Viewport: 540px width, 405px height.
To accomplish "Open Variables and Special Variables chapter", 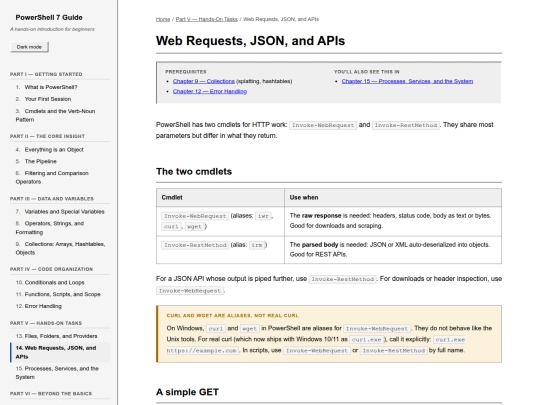I will tap(64, 211).
